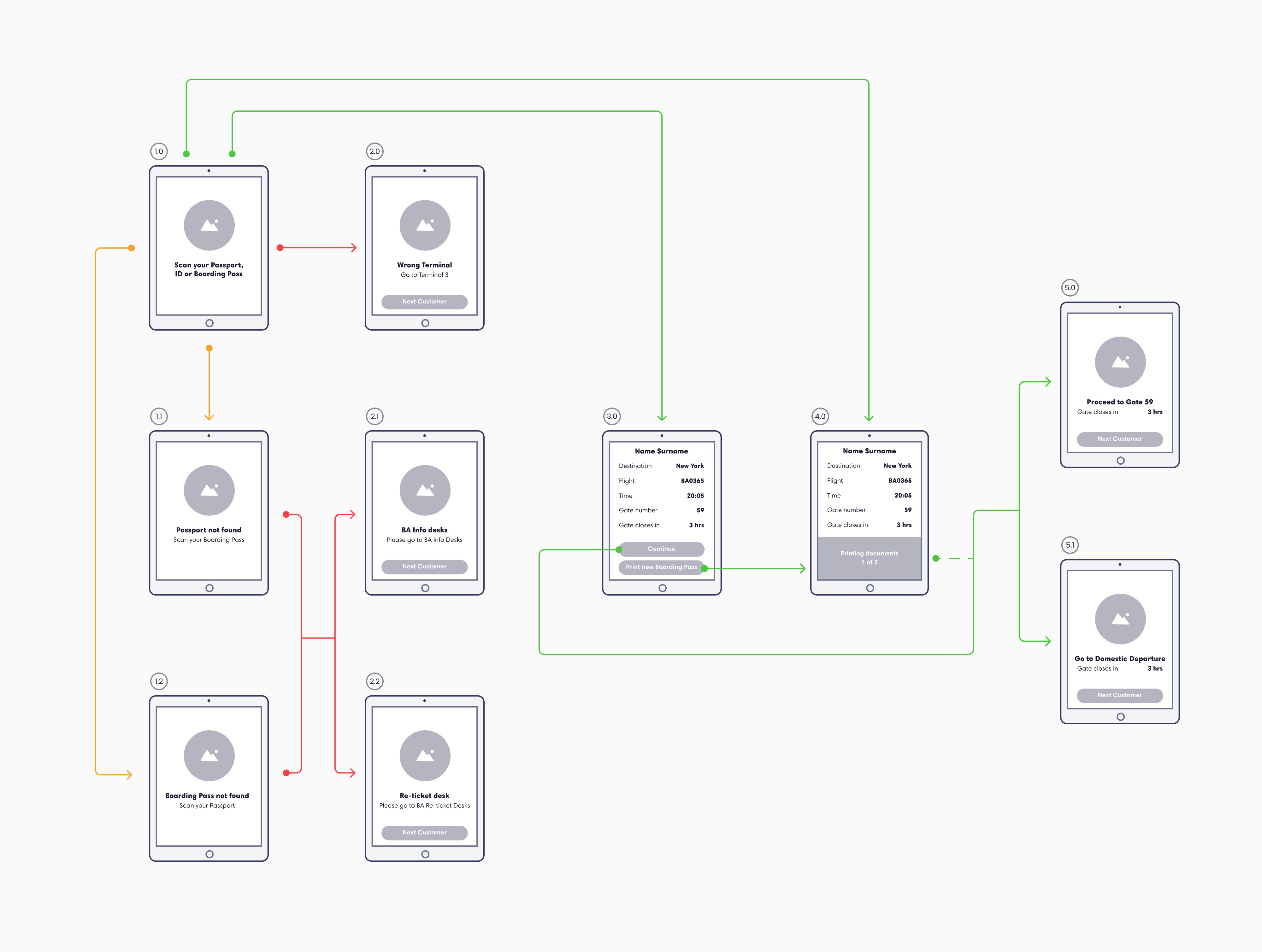Click home button of tablet 3.0

(662, 588)
